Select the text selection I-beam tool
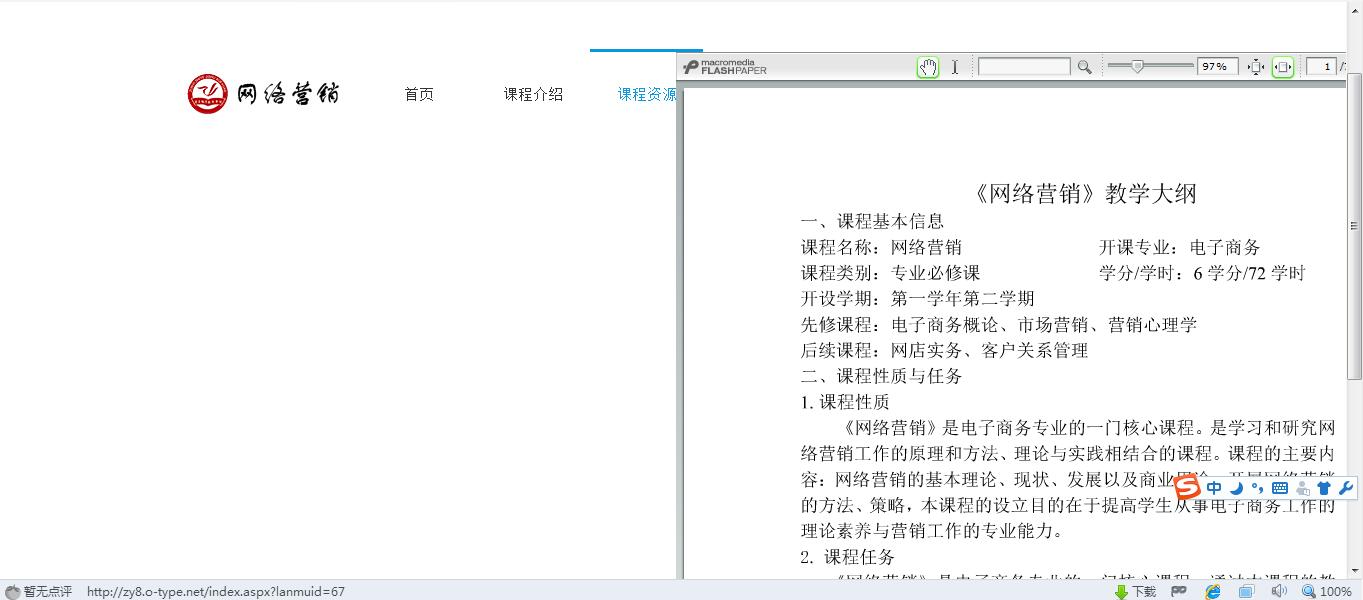Screen dimensions: 1363x600 pos(955,67)
